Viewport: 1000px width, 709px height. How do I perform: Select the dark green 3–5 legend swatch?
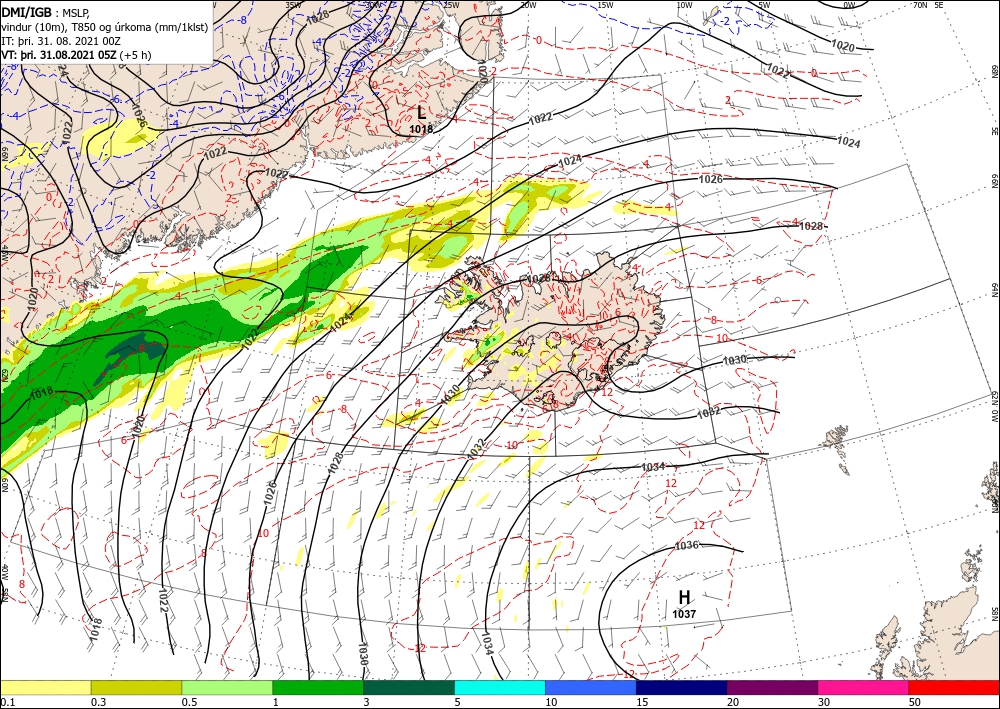point(409,687)
